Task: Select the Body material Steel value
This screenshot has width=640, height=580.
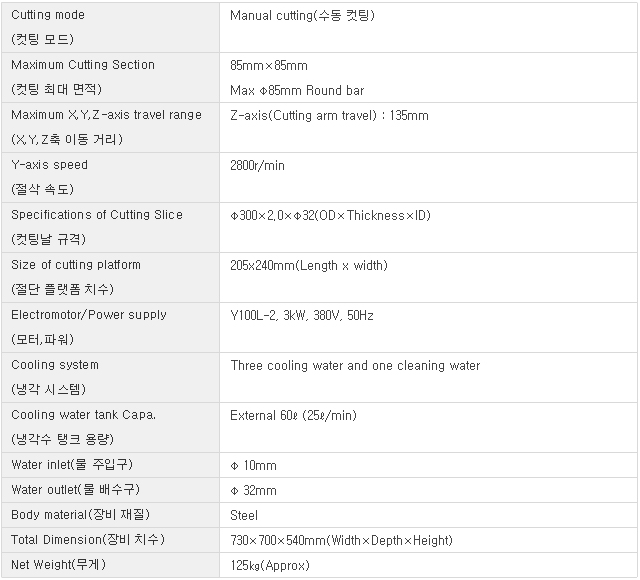Action: 244,515
